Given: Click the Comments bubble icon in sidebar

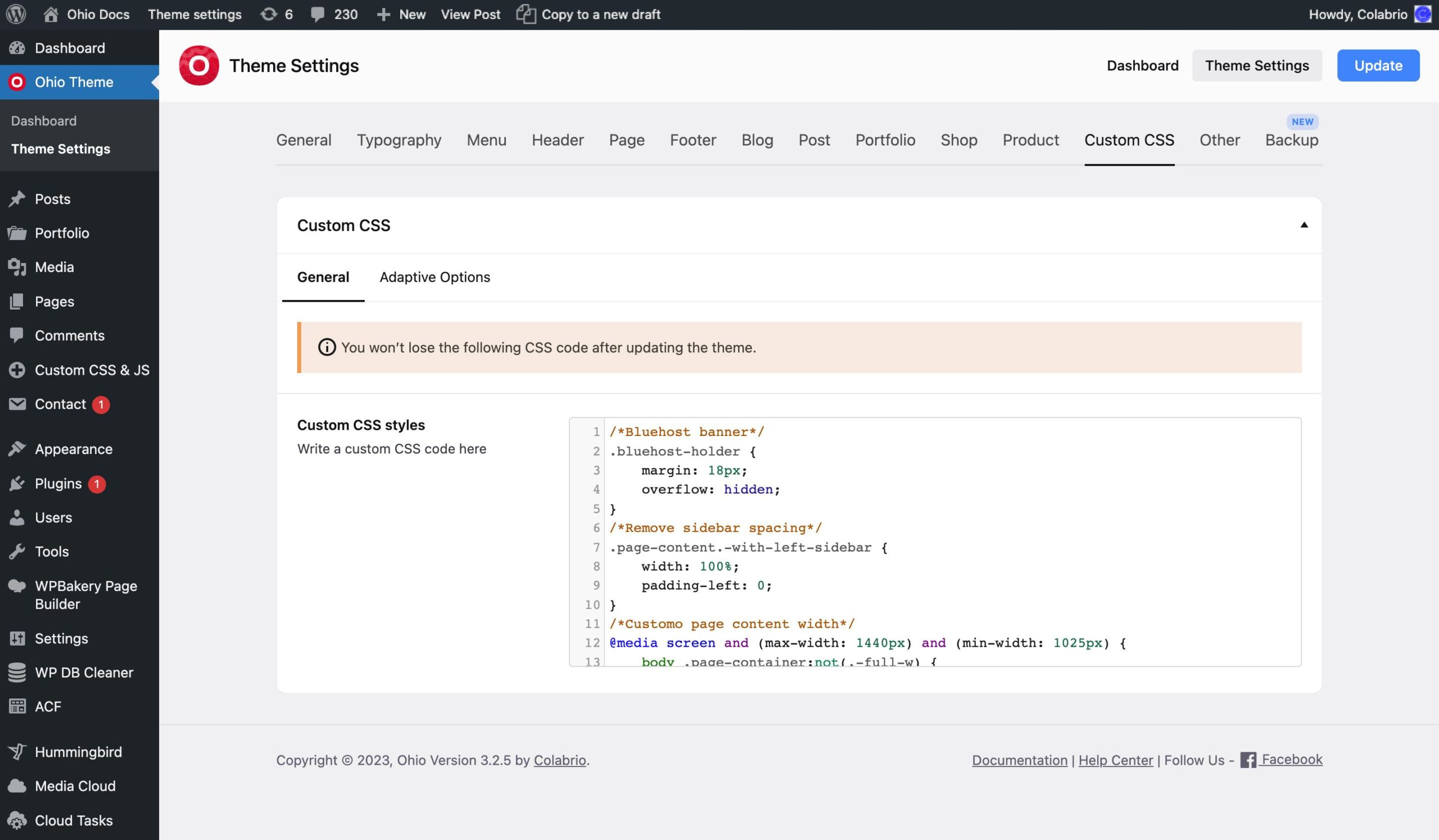Looking at the screenshot, I should pyautogui.click(x=17, y=335).
